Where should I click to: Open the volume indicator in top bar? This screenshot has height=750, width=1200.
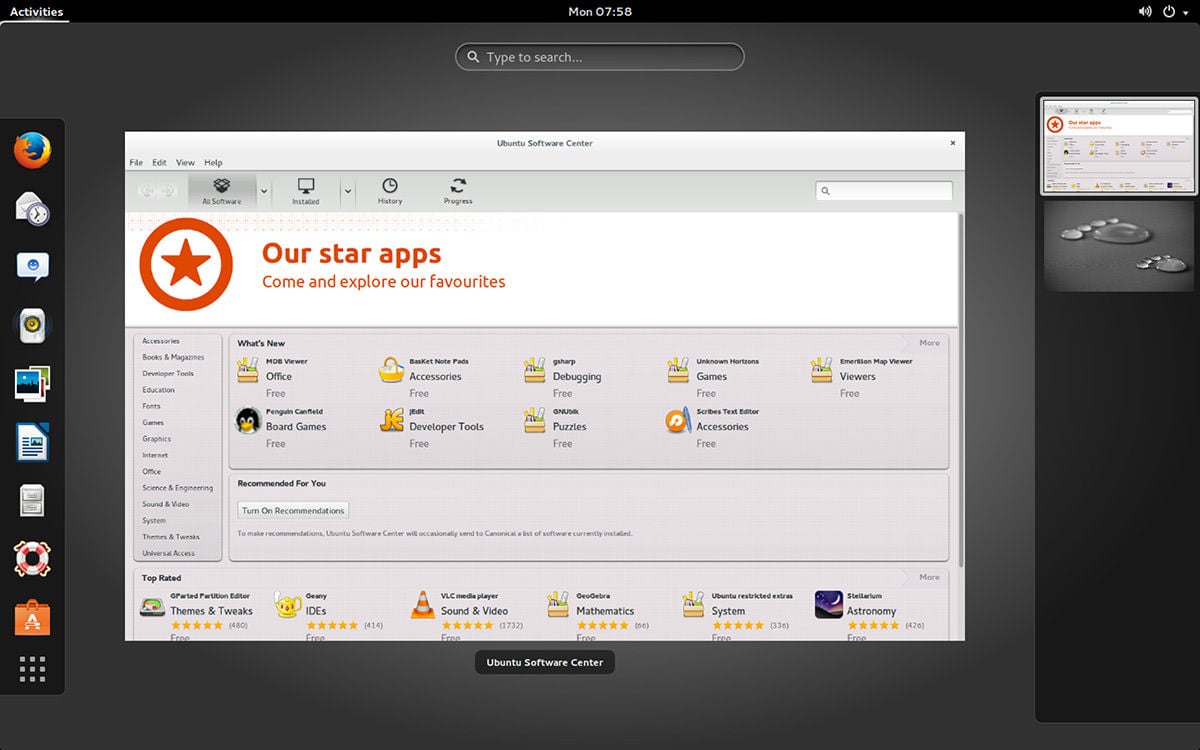point(1145,12)
